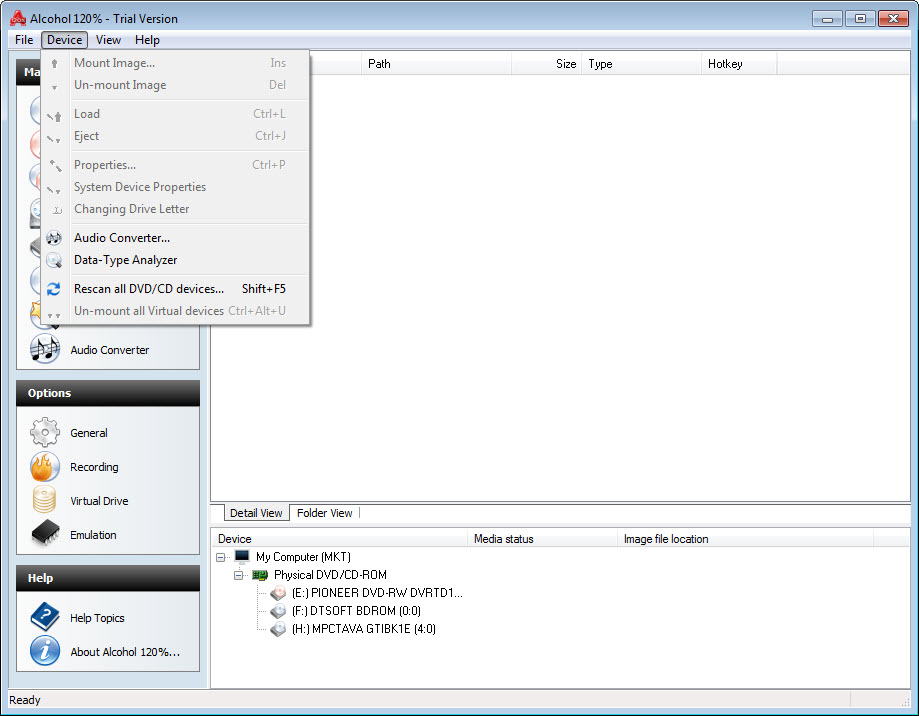Select the Physical DVD/CD-ROM node
Viewport: 919px width, 716px height.
[330, 575]
